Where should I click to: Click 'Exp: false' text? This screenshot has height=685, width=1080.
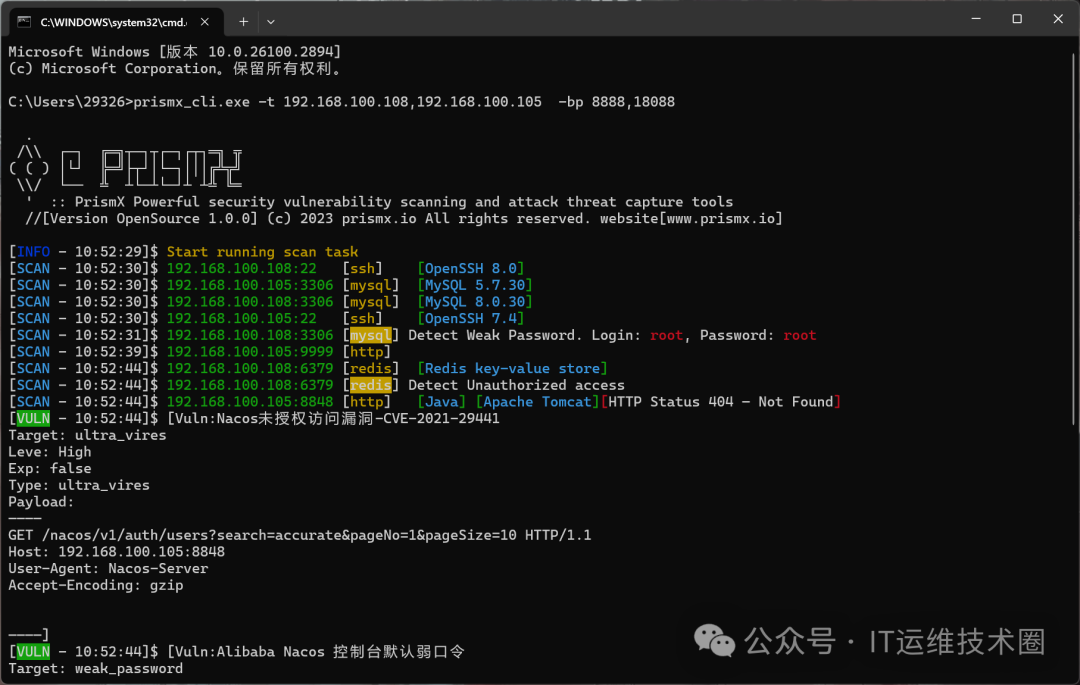[x=50, y=469]
